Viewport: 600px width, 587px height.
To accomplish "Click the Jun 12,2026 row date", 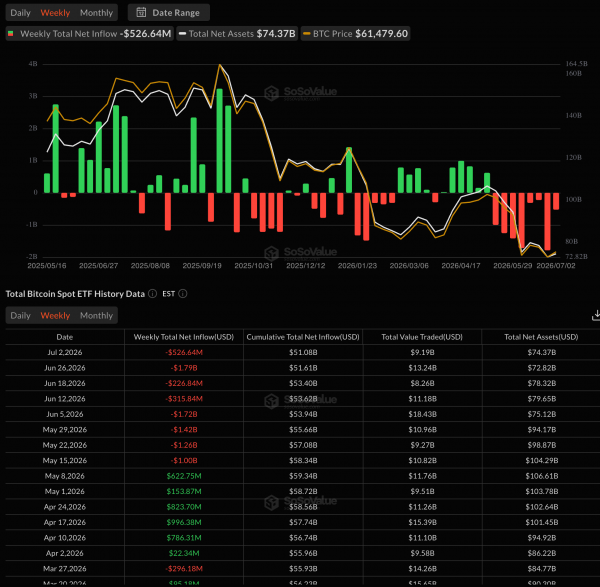I will [65, 399].
